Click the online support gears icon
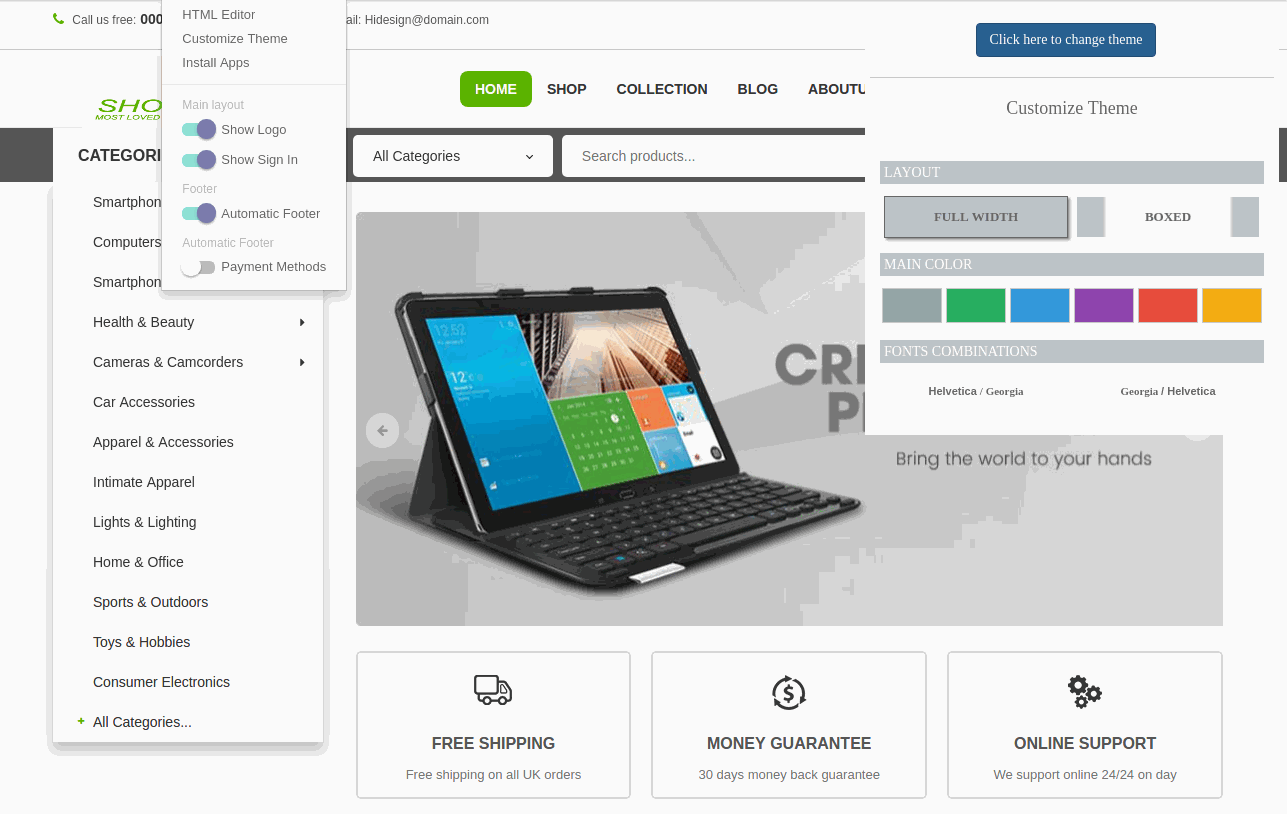This screenshot has width=1287, height=814. click(x=1085, y=692)
